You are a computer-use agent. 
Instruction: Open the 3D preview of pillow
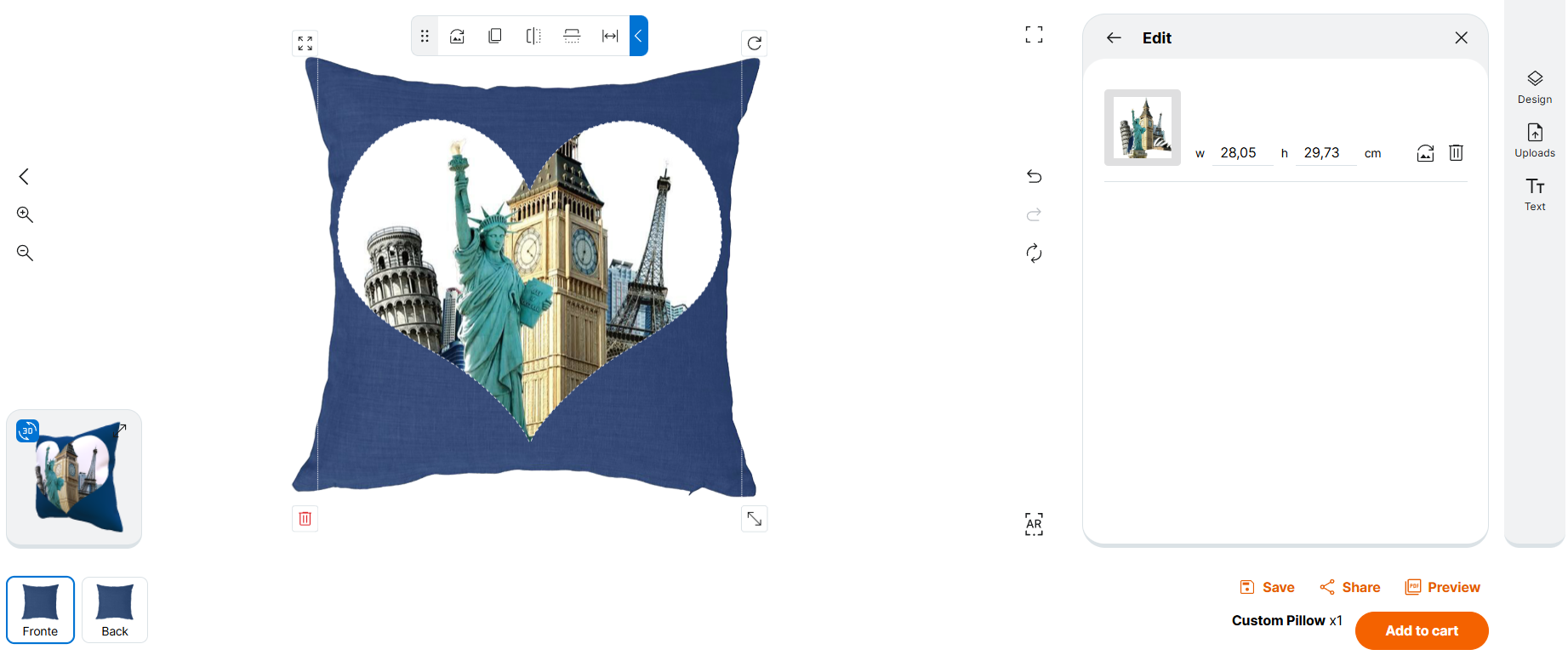74,478
